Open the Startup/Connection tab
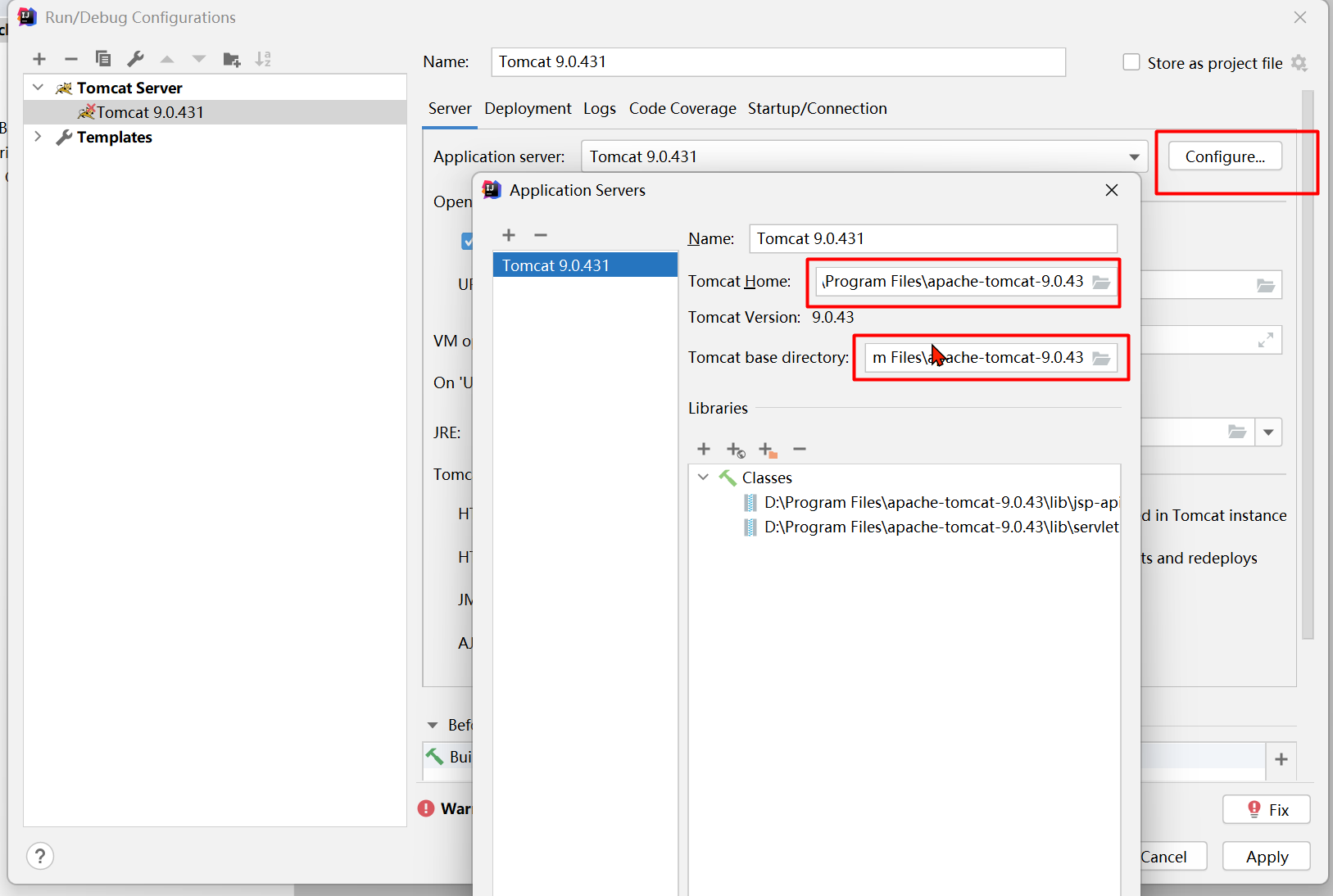Viewport: 1333px width, 896px height. click(x=817, y=108)
